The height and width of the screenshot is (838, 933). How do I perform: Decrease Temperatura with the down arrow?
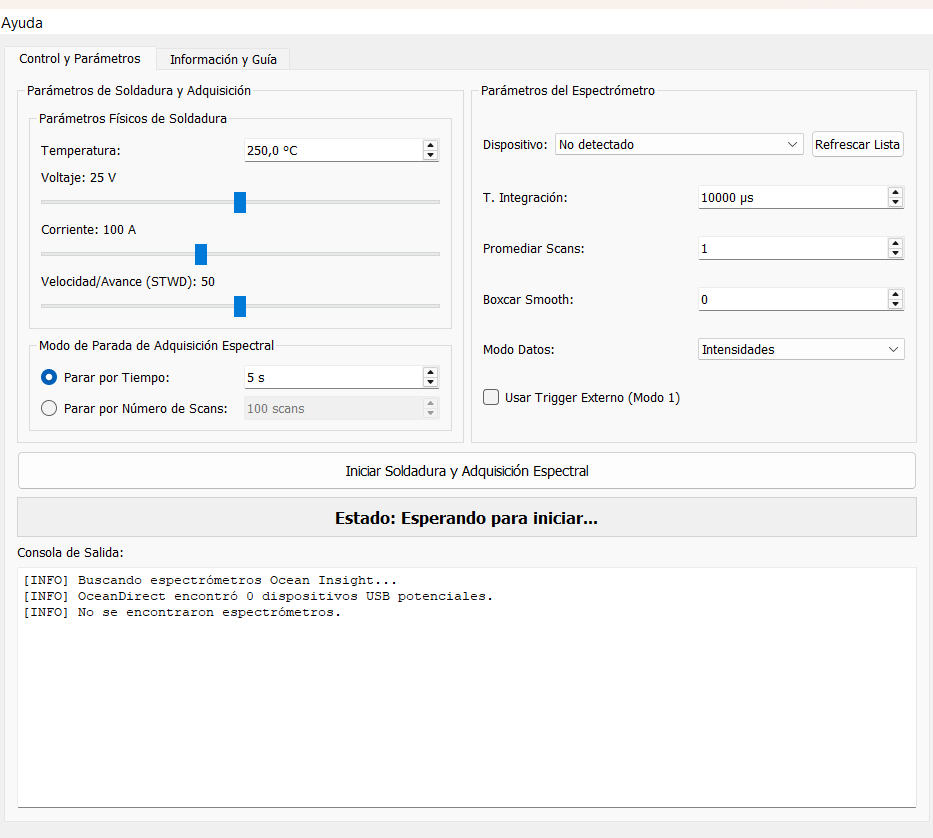click(x=430, y=155)
